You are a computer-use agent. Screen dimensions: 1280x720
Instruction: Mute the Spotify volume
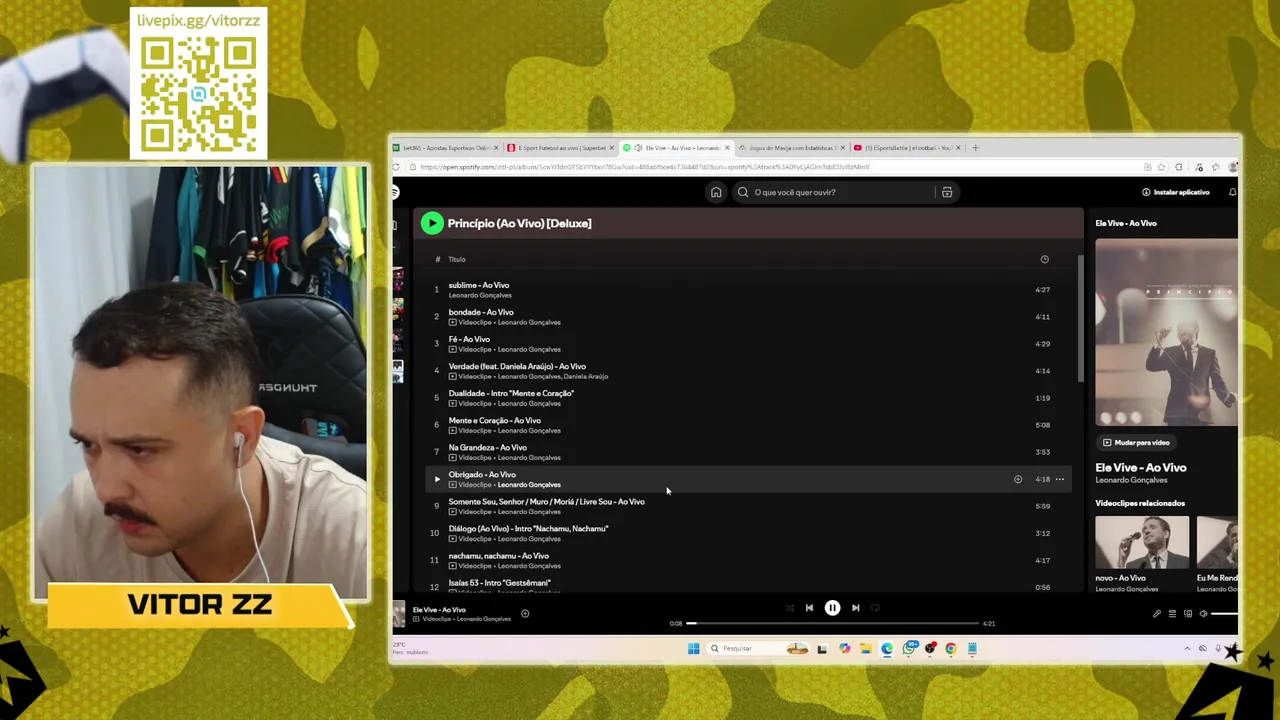coord(1203,614)
